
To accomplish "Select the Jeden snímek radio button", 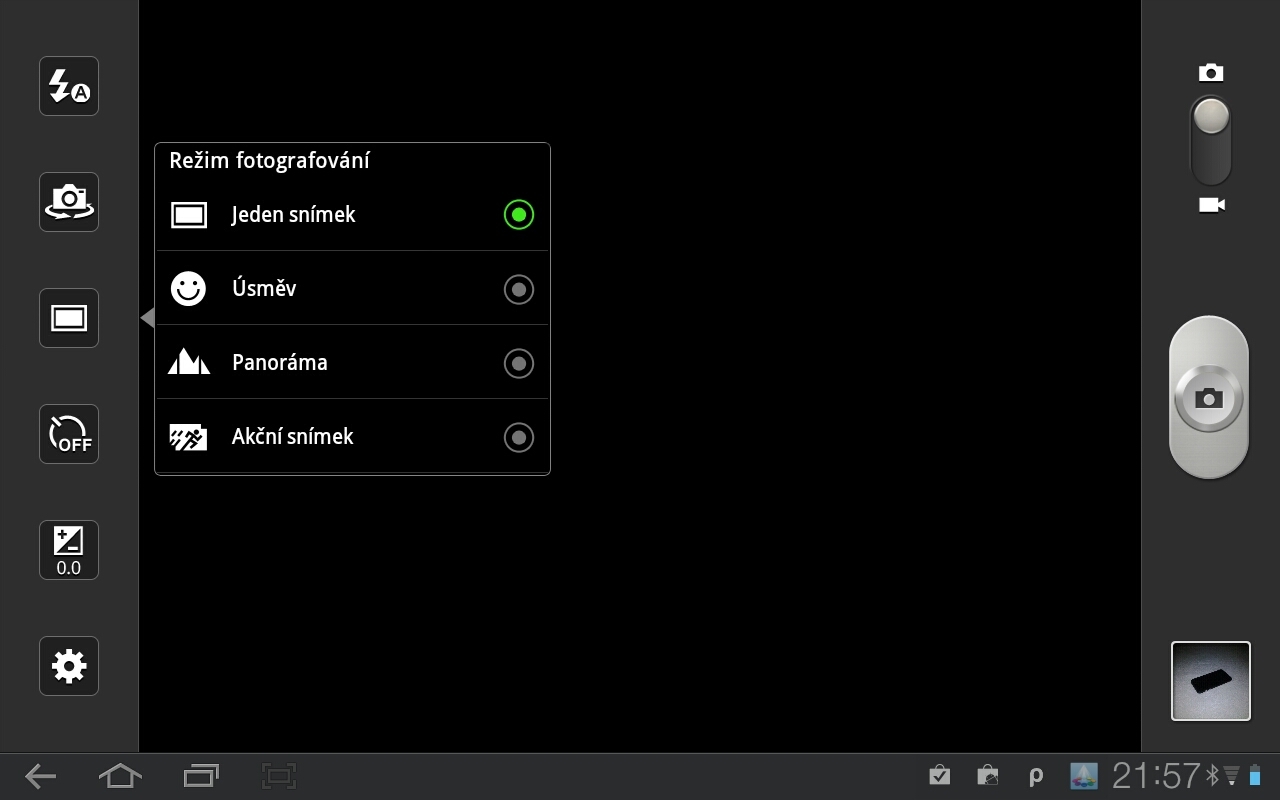I will click(518, 215).
